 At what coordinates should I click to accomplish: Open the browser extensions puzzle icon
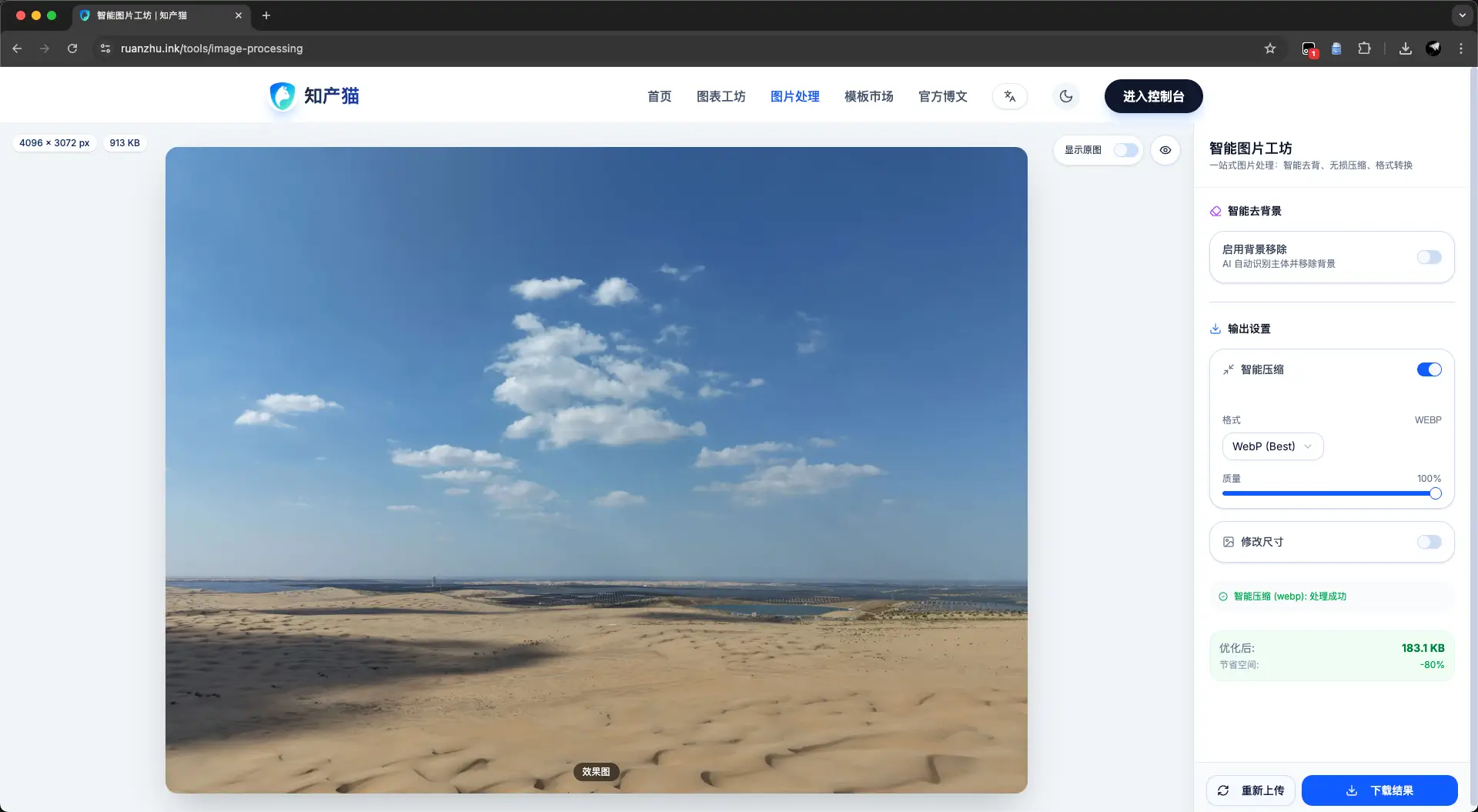(1364, 48)
